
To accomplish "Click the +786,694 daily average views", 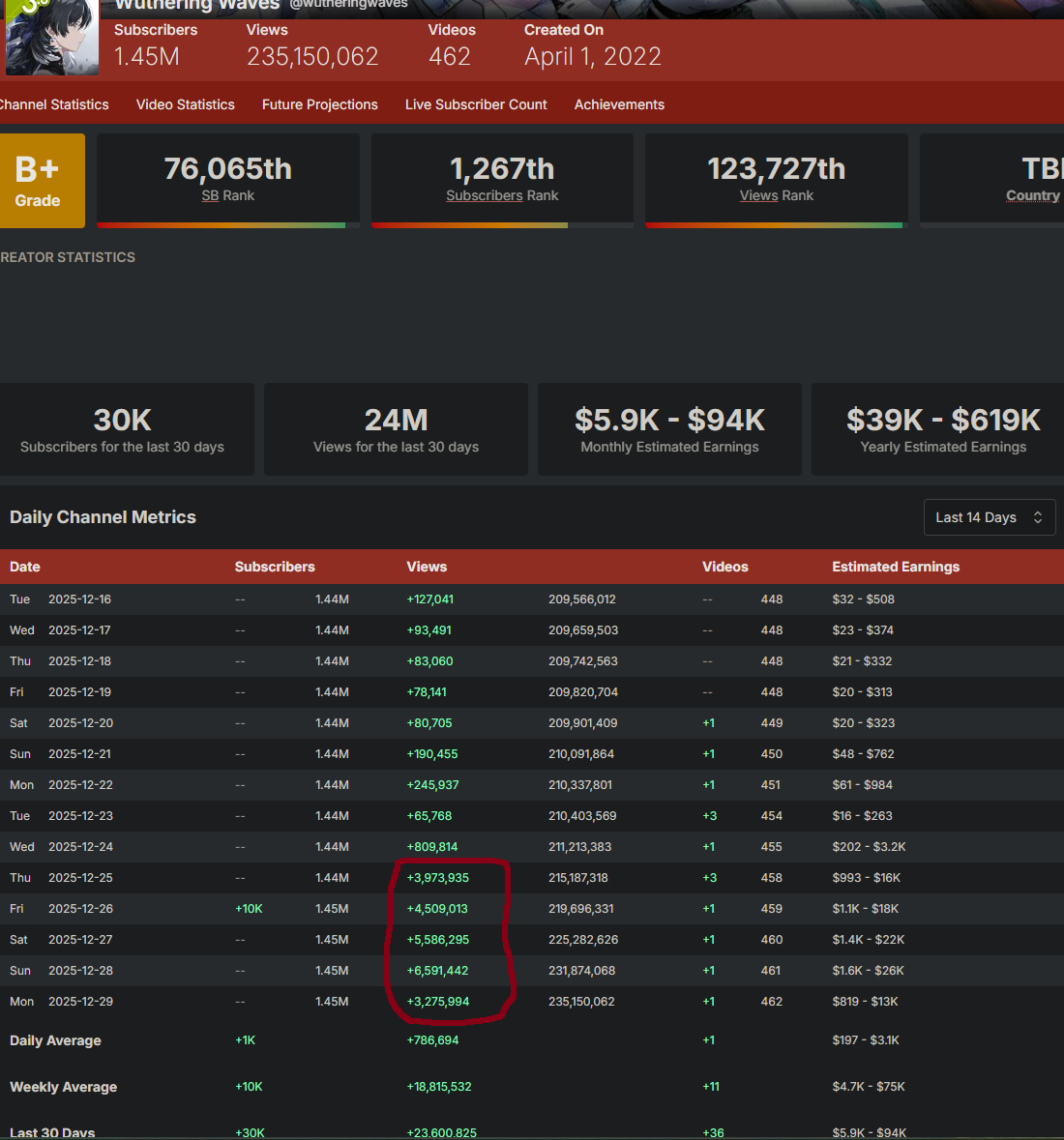I will click(x=432, y=1040).
